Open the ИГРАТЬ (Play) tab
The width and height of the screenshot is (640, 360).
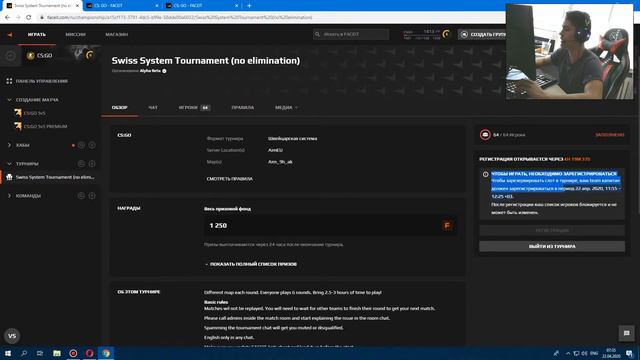tap(37, 35)
